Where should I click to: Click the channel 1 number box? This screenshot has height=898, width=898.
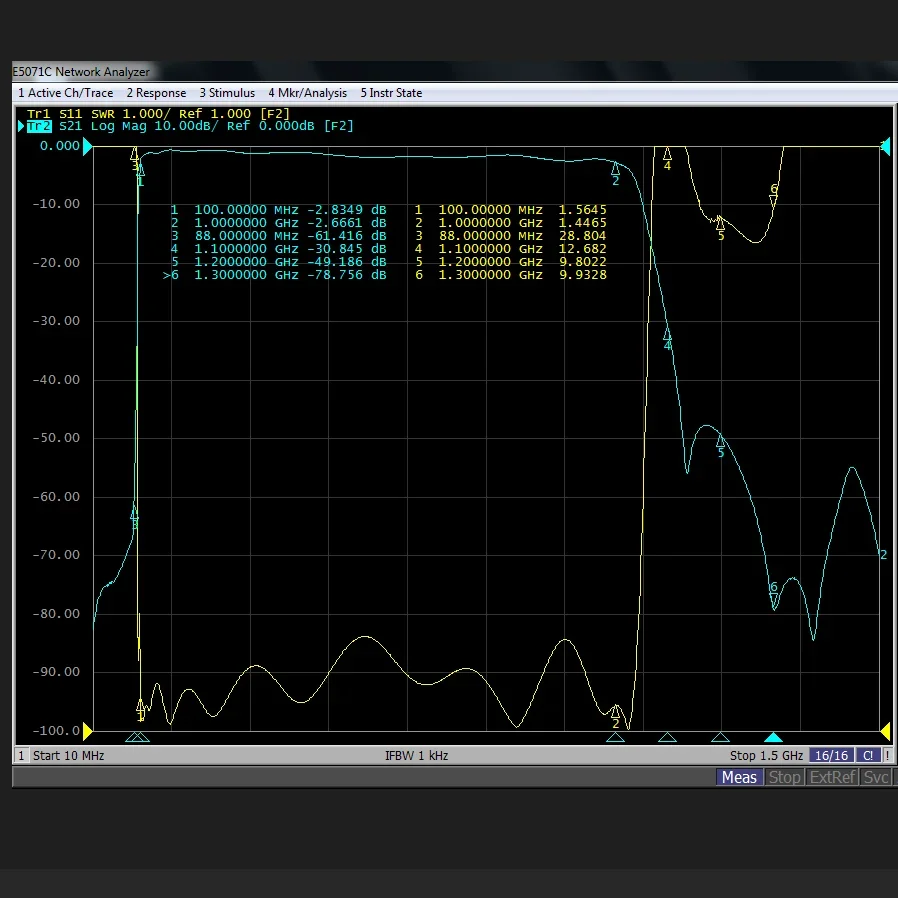(21, 755)
